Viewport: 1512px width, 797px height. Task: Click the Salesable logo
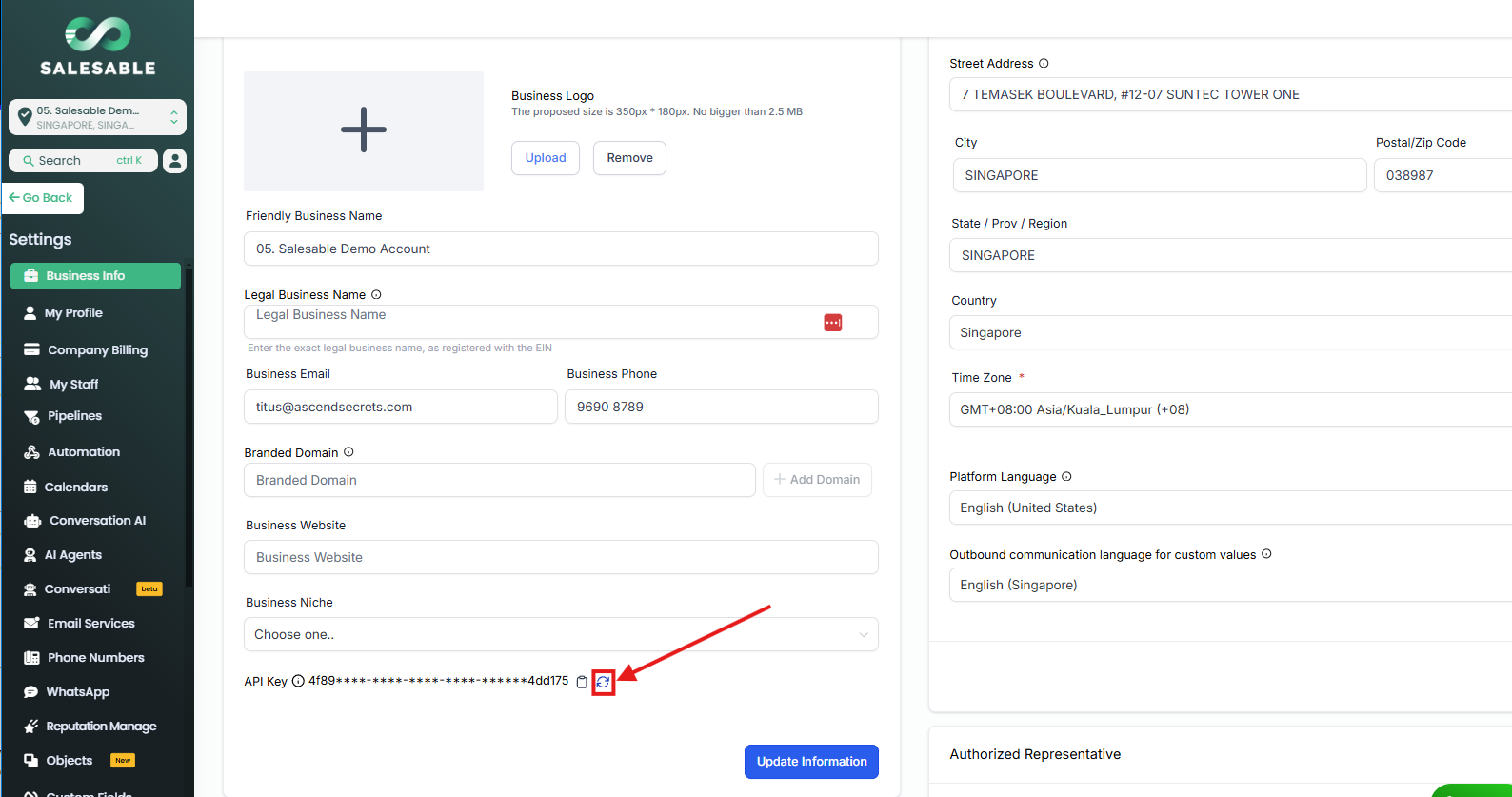coord(98,47)
